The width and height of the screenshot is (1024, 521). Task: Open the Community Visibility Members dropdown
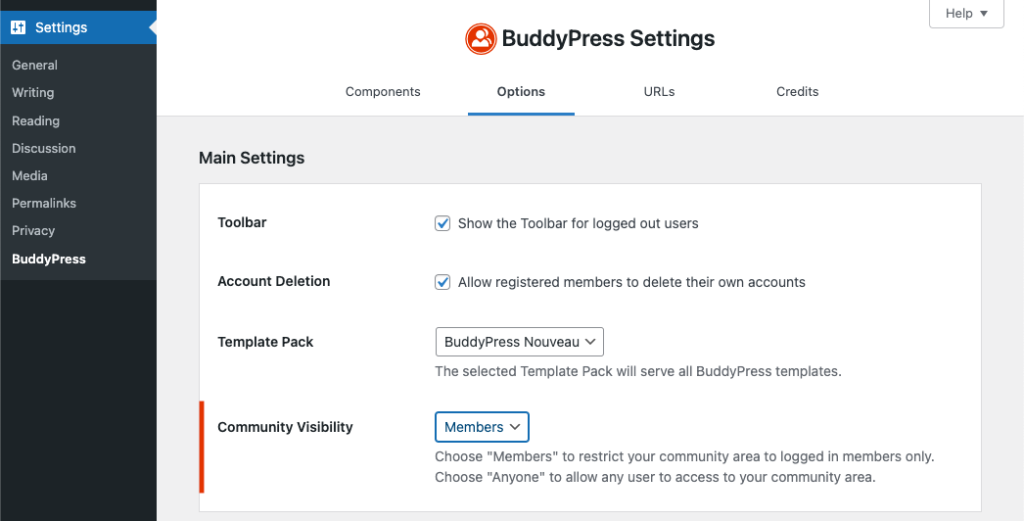tap(482, 427)
